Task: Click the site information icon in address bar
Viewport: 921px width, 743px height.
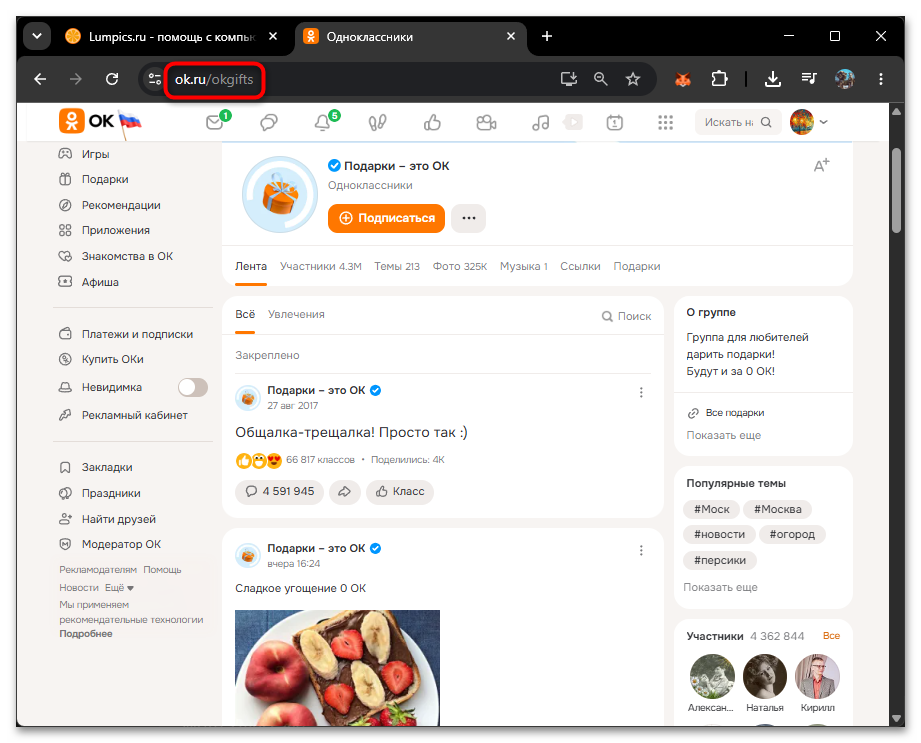Action: coord(154,79)
